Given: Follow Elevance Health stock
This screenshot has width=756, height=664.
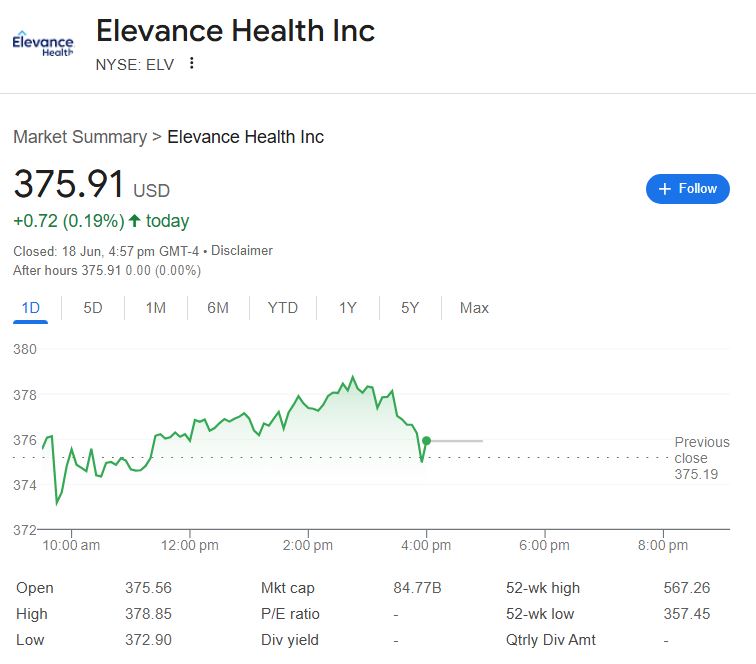Looking at the screenshot, I should tap(688, 189).
